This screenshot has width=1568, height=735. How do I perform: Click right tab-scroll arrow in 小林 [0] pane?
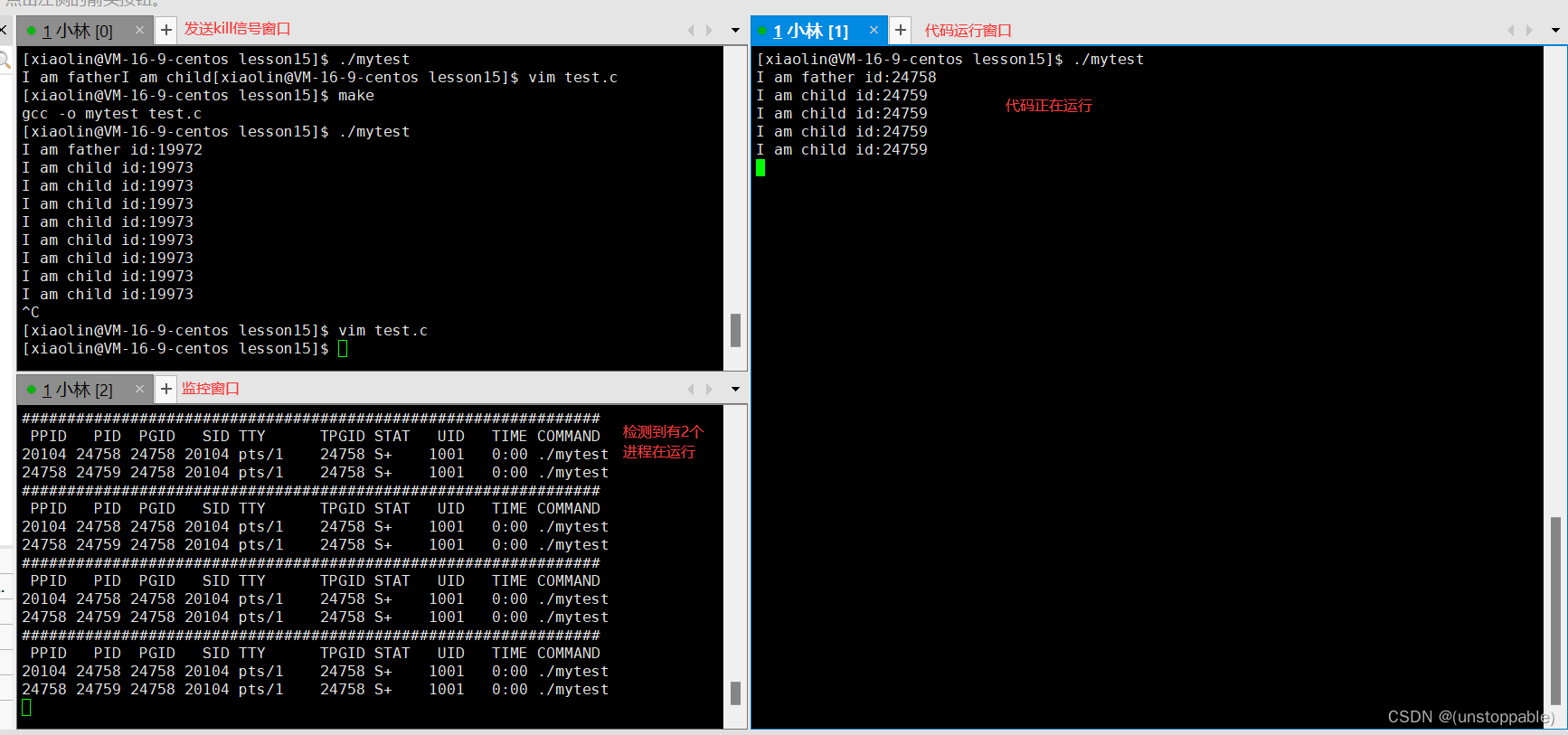(710, 30)
